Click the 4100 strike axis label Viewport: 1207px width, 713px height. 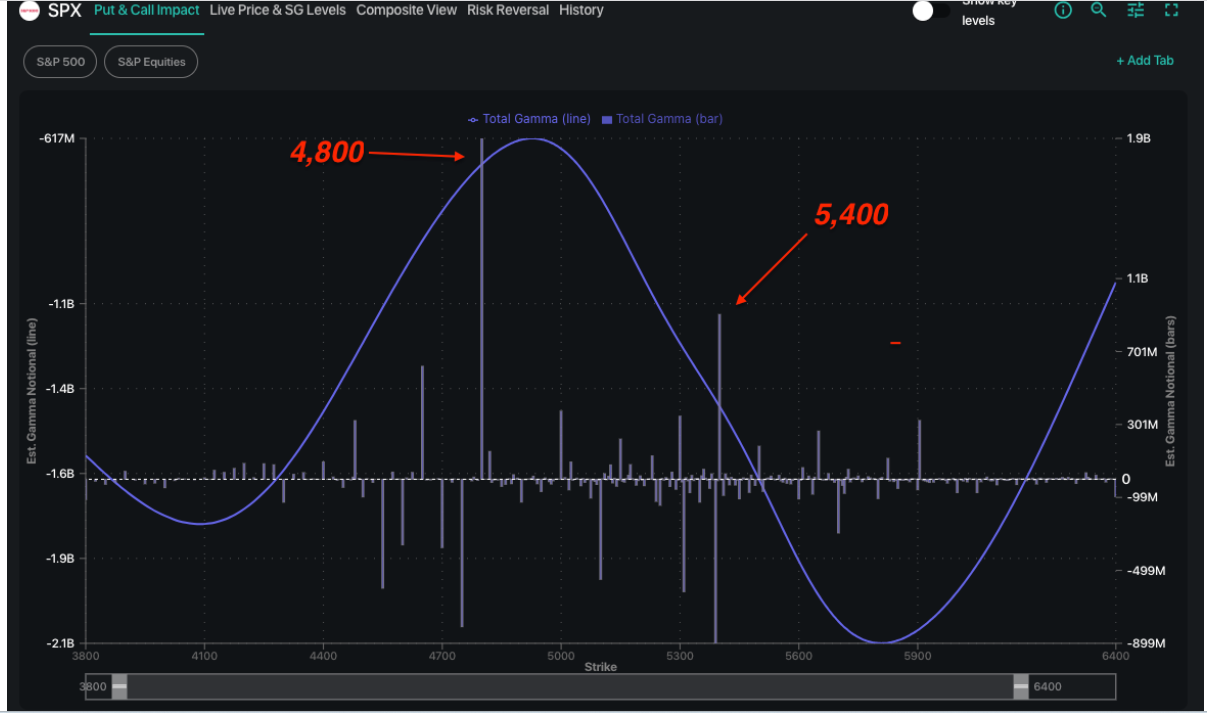(x=204, y=657)
